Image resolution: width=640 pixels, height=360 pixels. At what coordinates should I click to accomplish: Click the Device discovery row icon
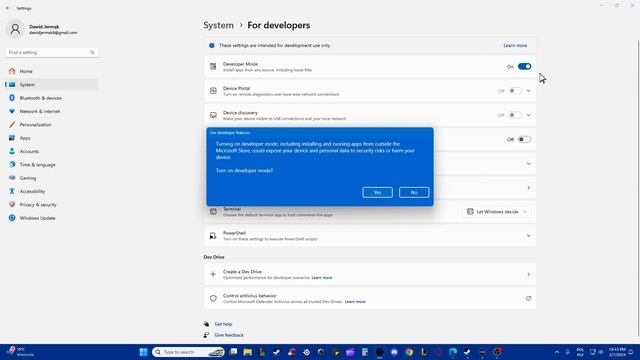click(x=213, y=115)
